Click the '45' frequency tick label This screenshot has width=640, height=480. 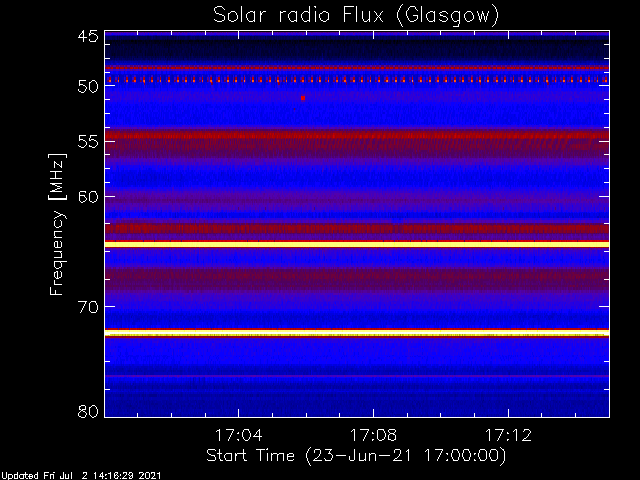pyautogui.click(x=88, y=37)
